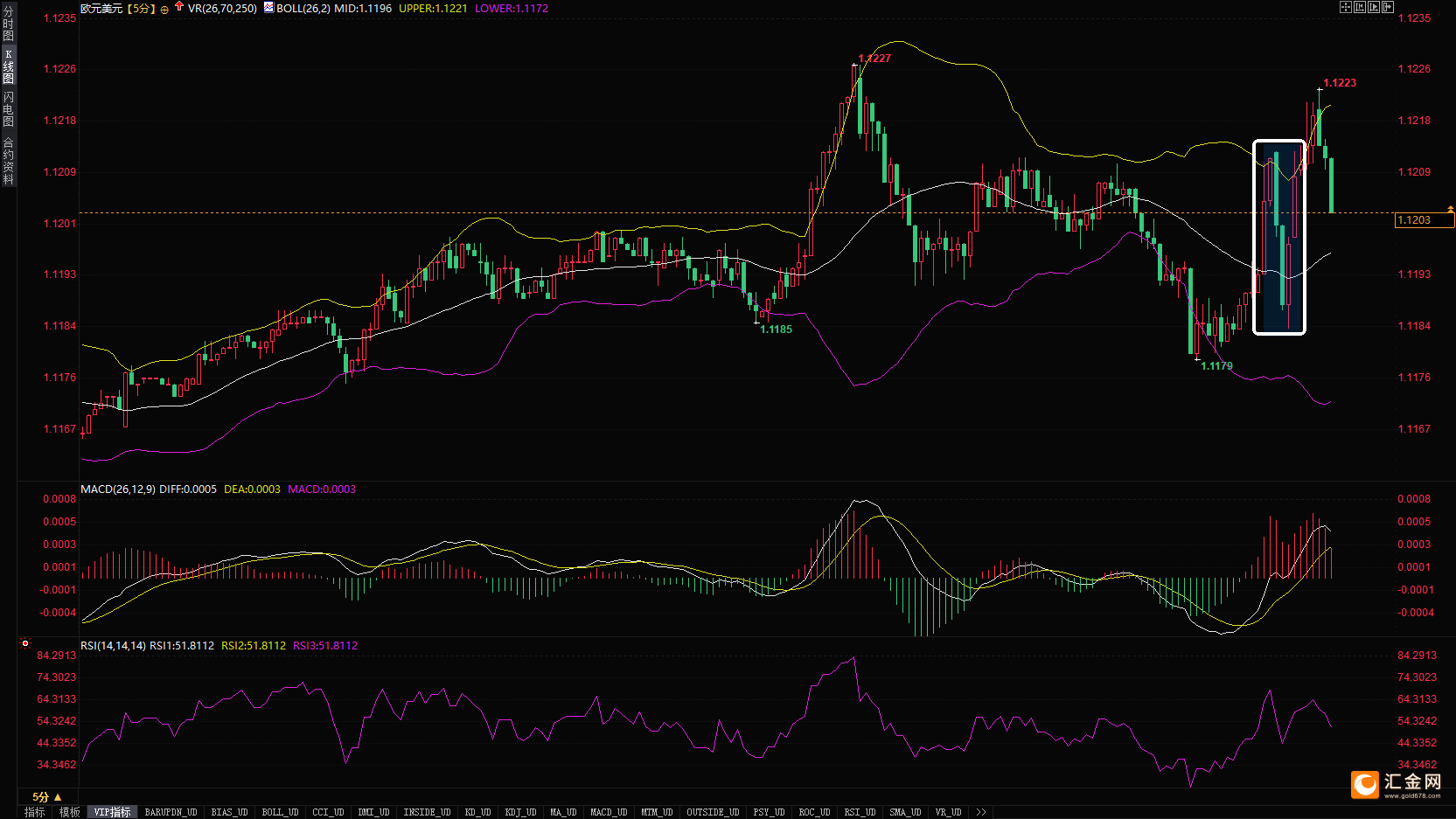The image size is (1456, 819).
Task: Select the MACD_UD indicator
Action: click(609, 812)
